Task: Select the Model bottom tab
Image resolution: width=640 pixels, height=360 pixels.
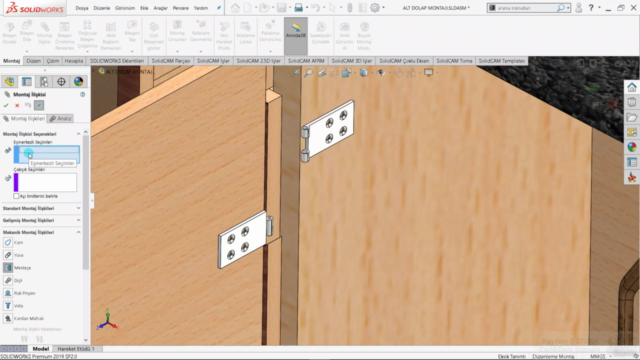Action: tap(40, 349)
